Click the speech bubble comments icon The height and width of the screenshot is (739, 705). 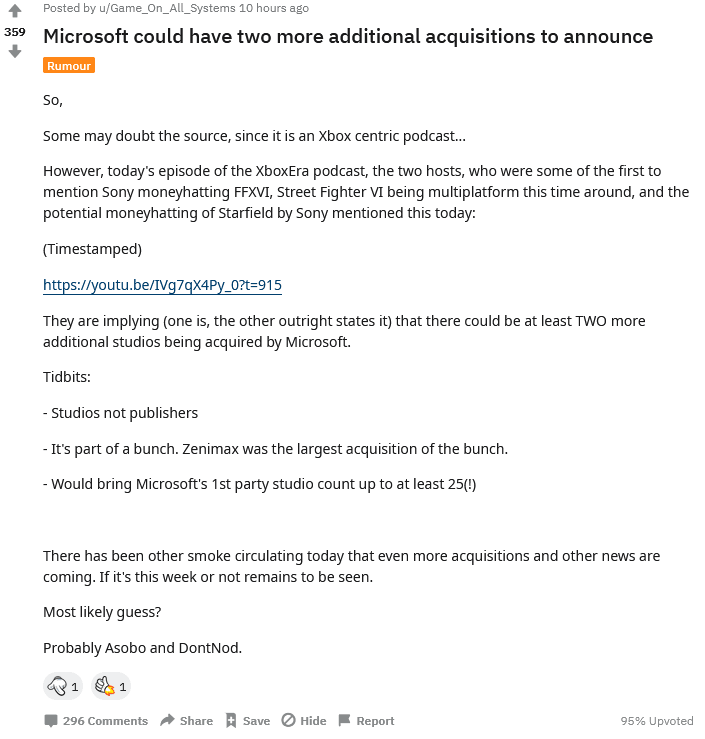click(x=50, y=720)
